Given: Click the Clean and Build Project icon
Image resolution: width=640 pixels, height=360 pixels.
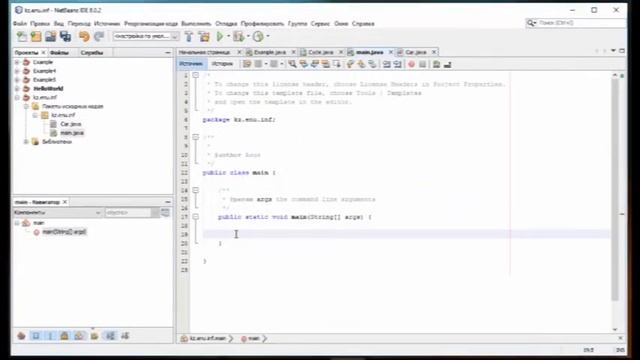Looking at the screenshot, I should [x=204, y=37].
